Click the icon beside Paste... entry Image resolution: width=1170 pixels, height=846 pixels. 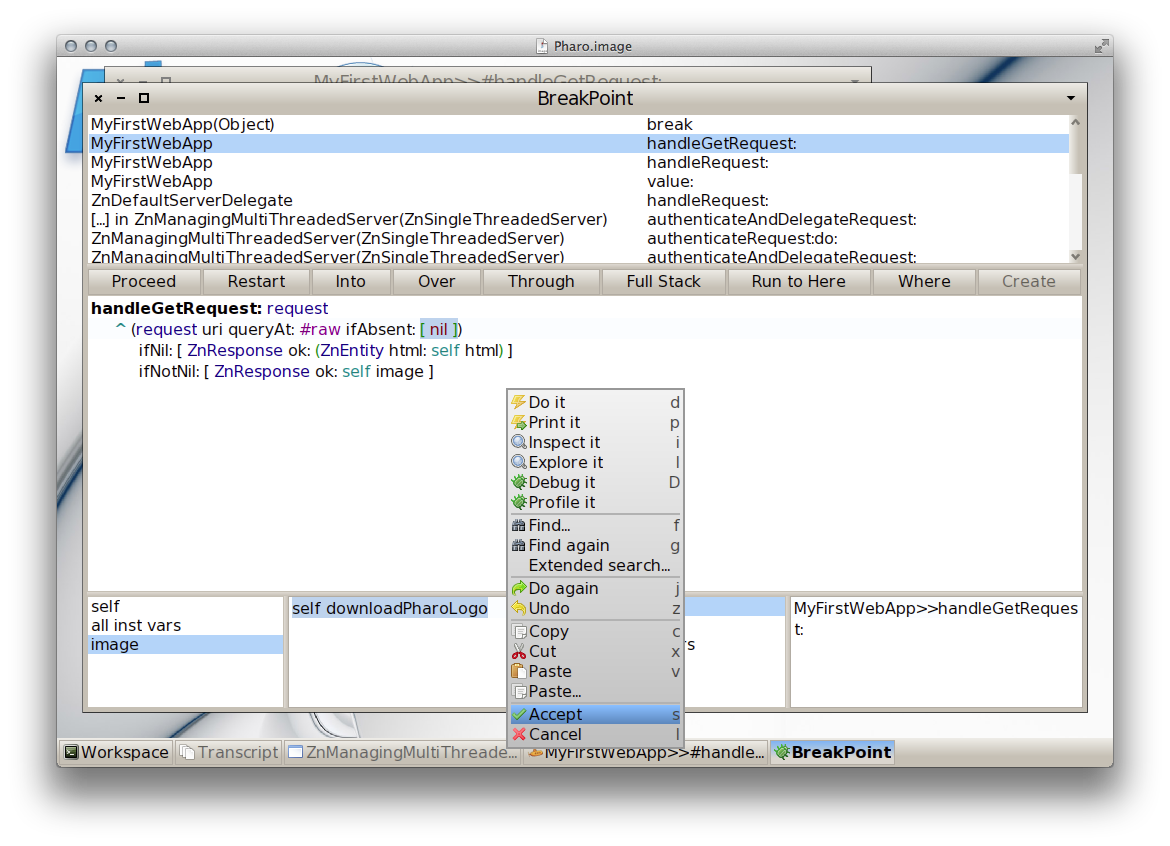519,692
